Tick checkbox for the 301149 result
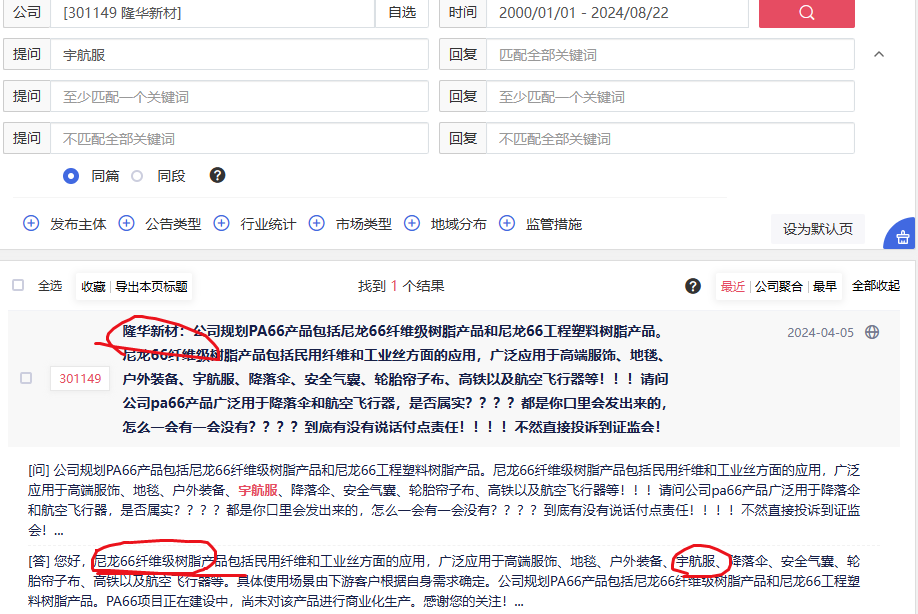The width and height of the screenshot is (918, 614). (26, 378)
